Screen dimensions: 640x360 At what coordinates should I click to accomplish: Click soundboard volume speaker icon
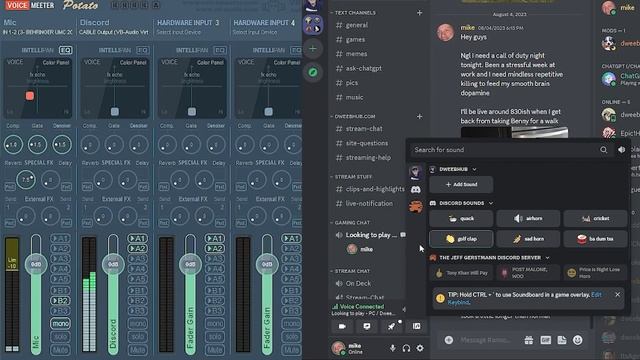pos(621,150)
